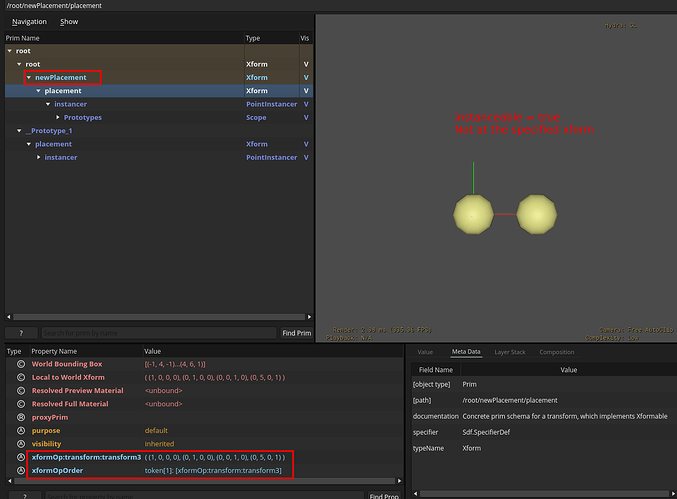Image resolution: width=677 pixels, height=499 pixels.
Task: Click the property search help question button
Action: click(25, 496)
